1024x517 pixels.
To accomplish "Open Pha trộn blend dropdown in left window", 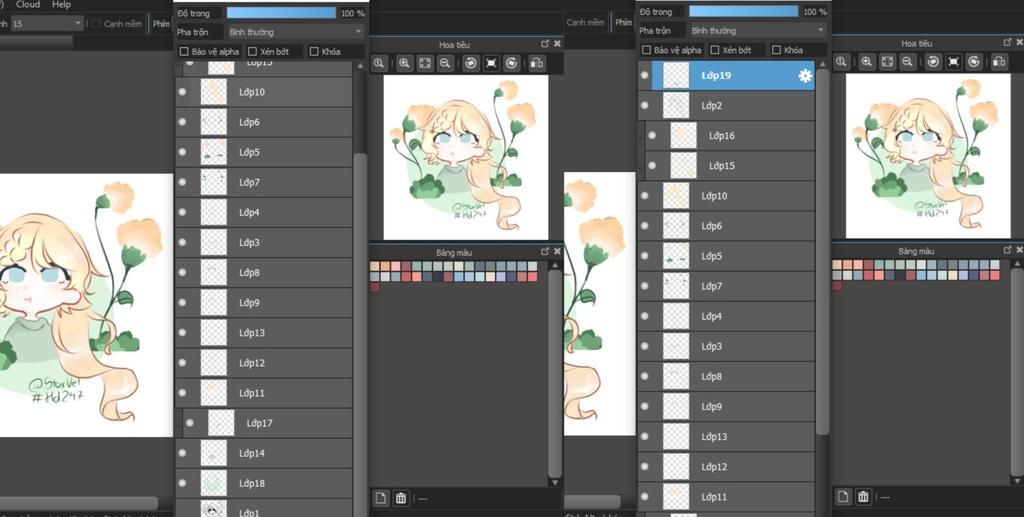I will pos(295,32).
